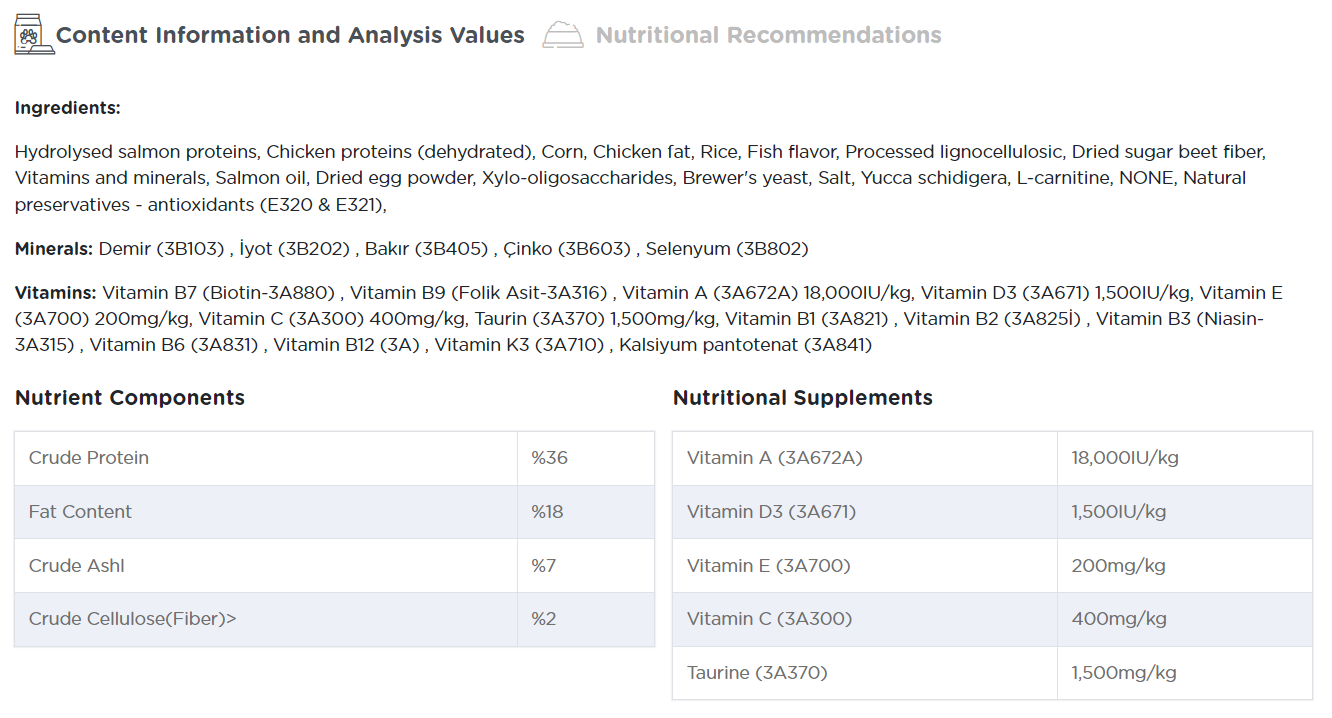Select the Vitamin A (3A672A) supplement row
Image resolution: width=1332 pixels, height=718 pixels.
click(x=992, y=458)
